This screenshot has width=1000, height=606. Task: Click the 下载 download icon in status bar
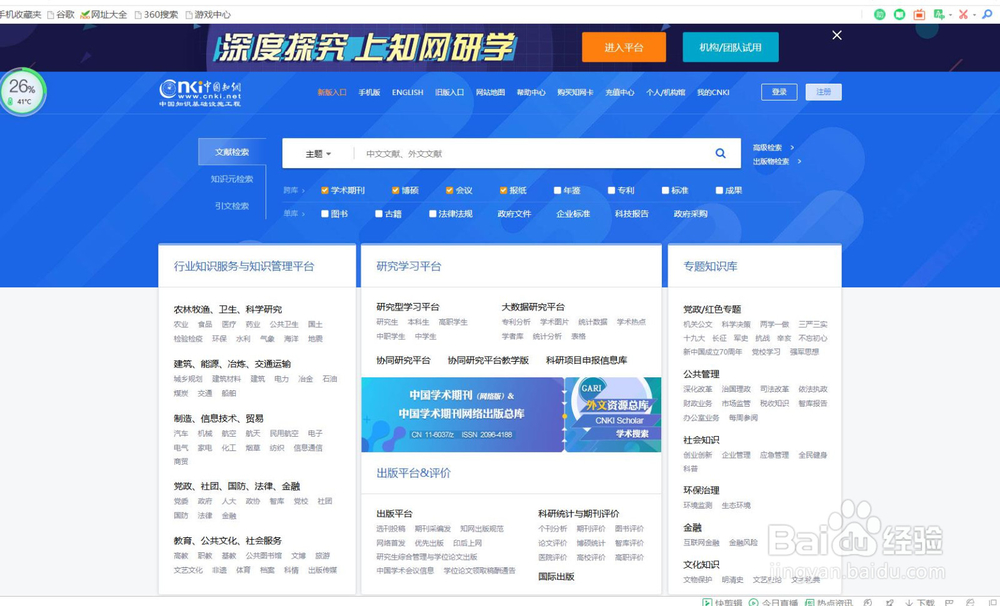920,602
